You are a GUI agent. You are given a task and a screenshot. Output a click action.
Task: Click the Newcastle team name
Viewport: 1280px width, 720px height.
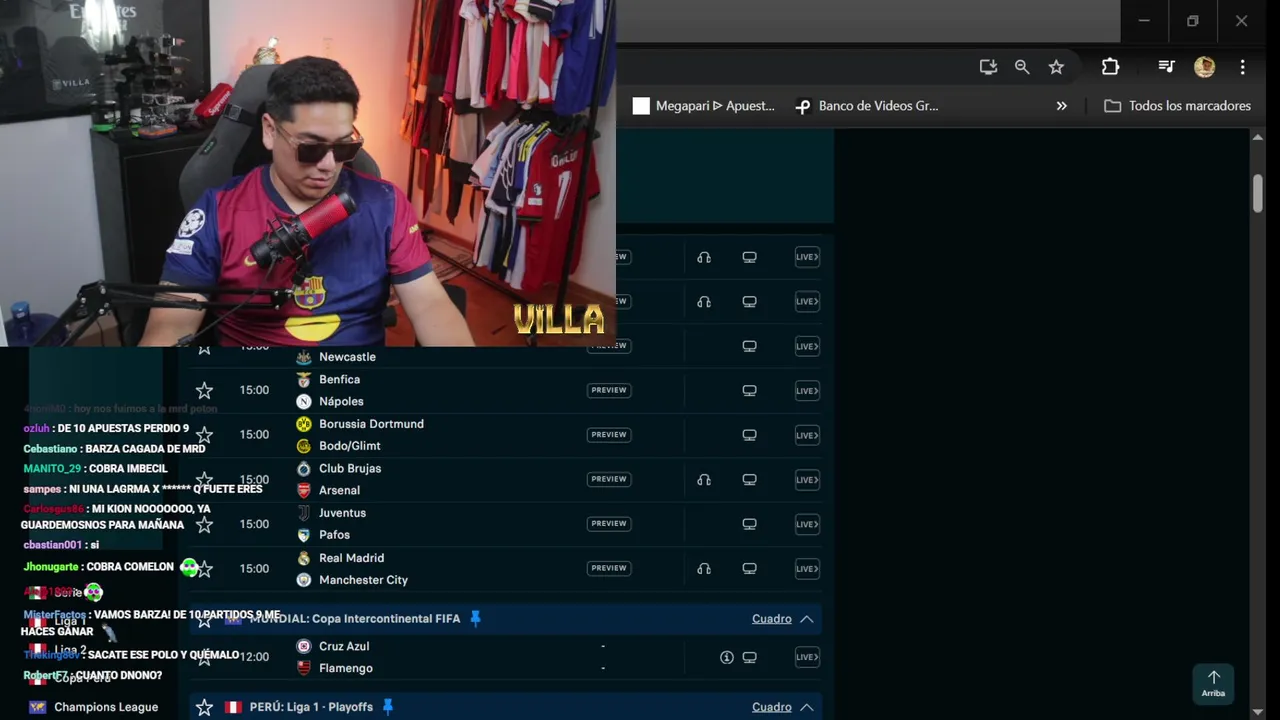pyautogui.click(x=347, y=357)
